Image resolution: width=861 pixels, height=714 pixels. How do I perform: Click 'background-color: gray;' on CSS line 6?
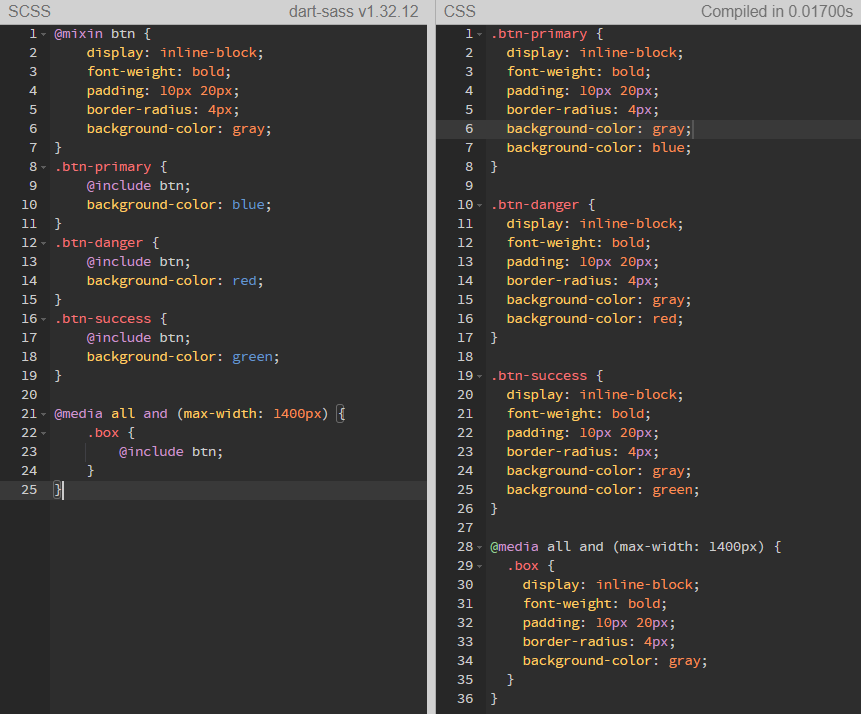tap(599, 129)
